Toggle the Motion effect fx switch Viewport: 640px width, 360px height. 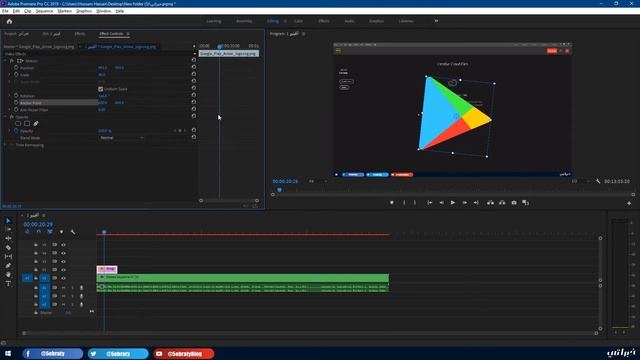click(x=12, y=60)
